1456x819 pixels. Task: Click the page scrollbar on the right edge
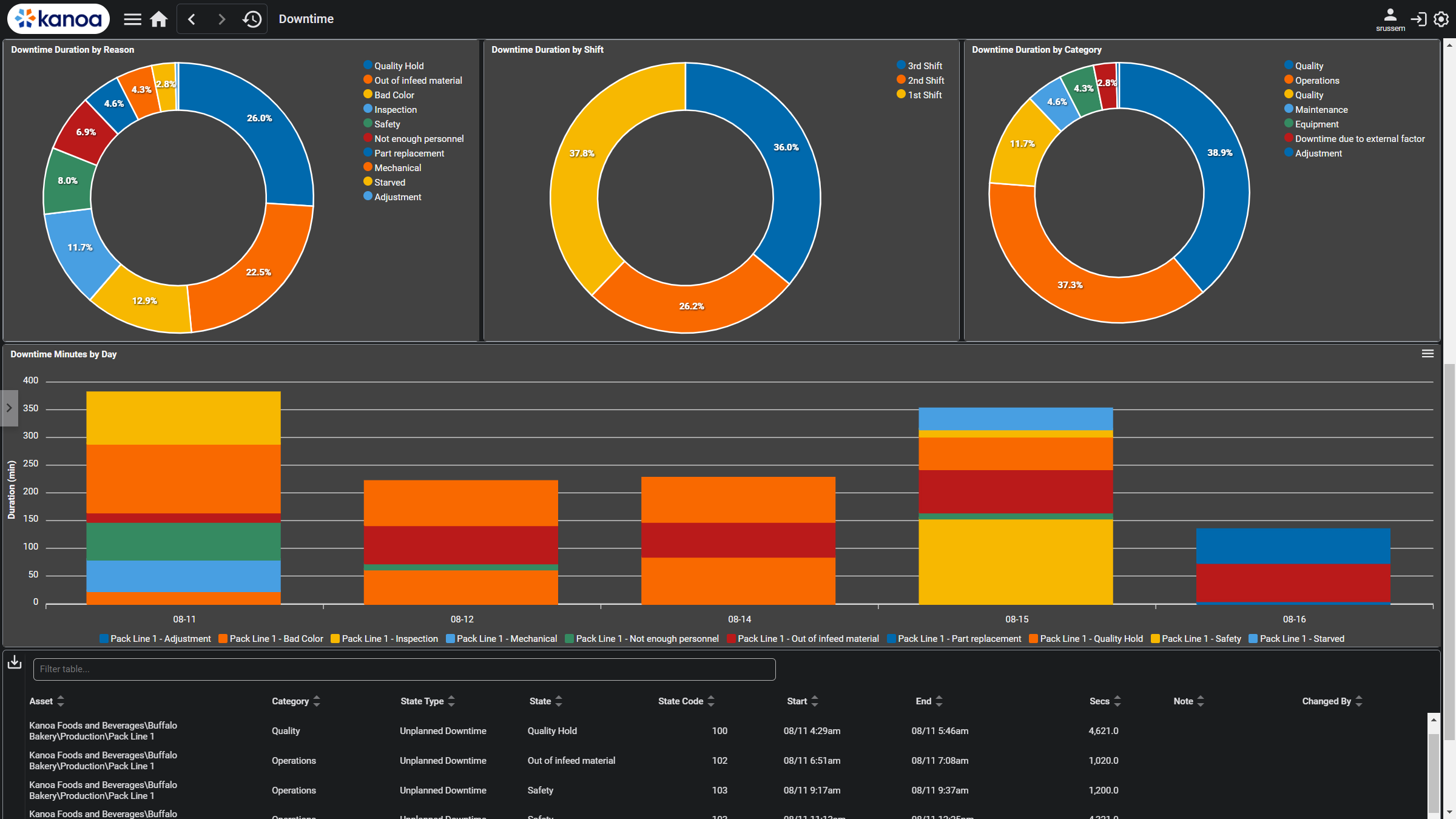[1449, 552]
